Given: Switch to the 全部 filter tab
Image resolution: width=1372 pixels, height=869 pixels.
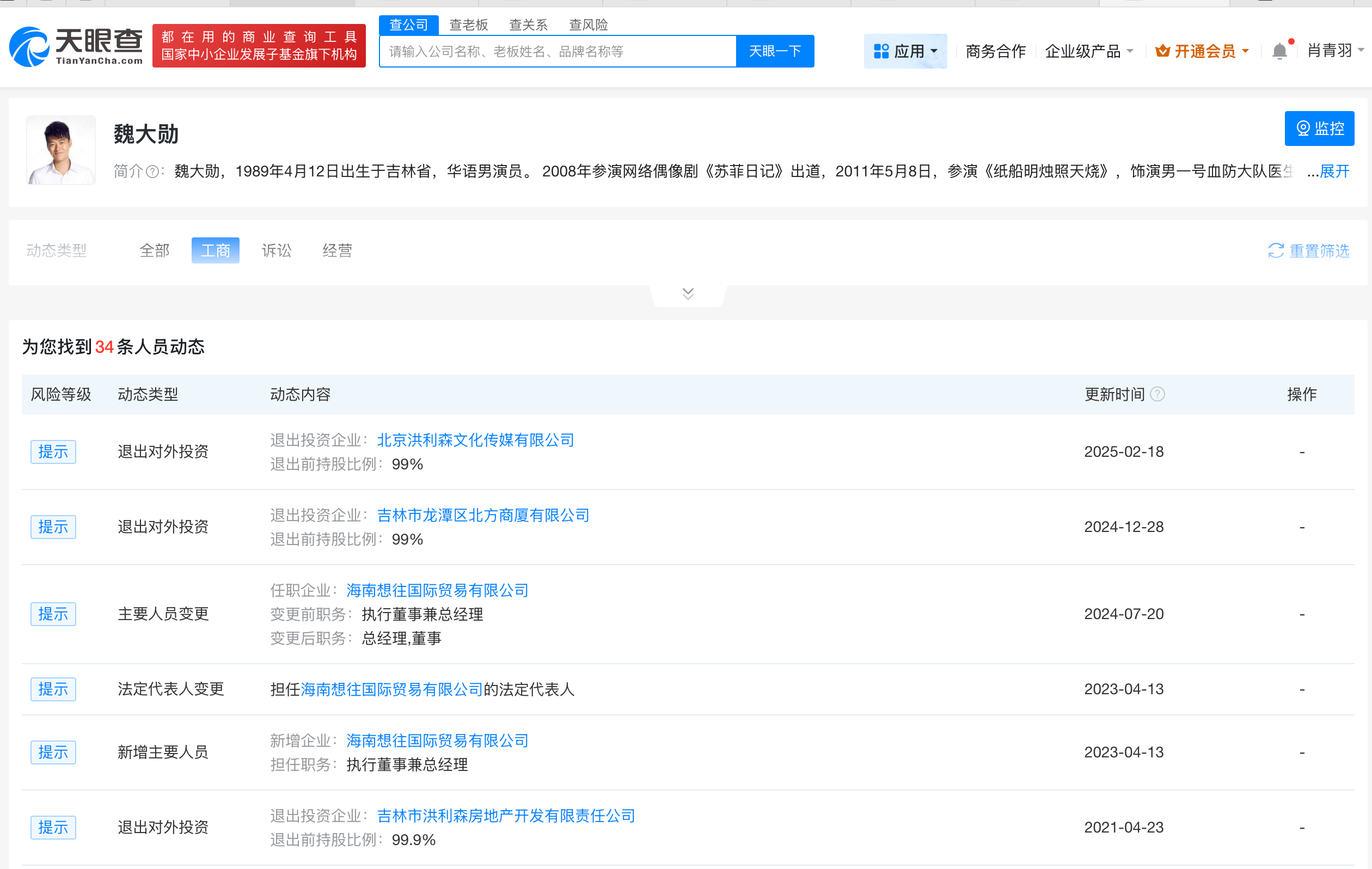Looking at the screenshot, I should pyautogui.click(x=154, y=250).
